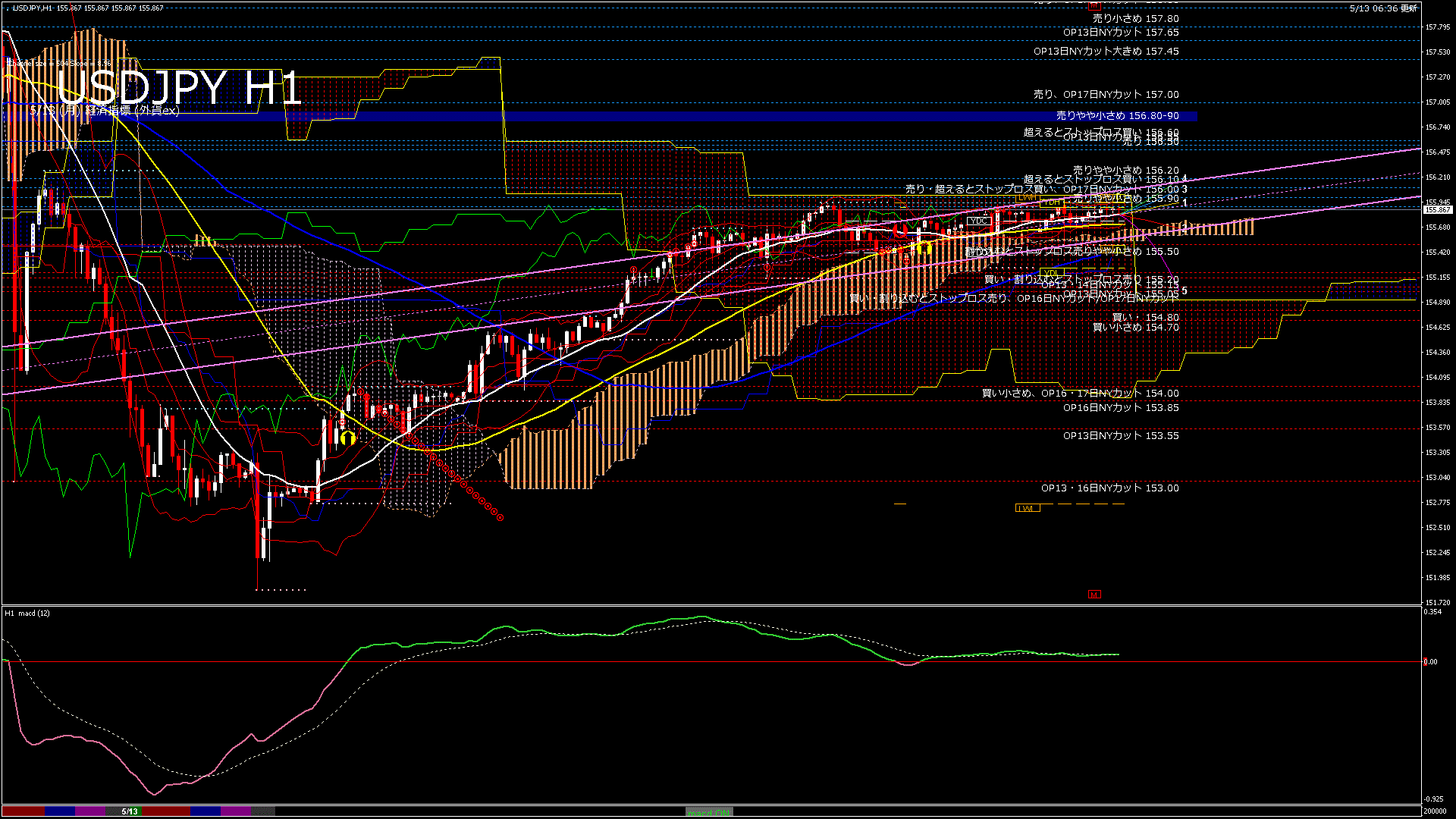Click the 売り、OP17日NYカット 157.00 label

tap(1106, 95)
